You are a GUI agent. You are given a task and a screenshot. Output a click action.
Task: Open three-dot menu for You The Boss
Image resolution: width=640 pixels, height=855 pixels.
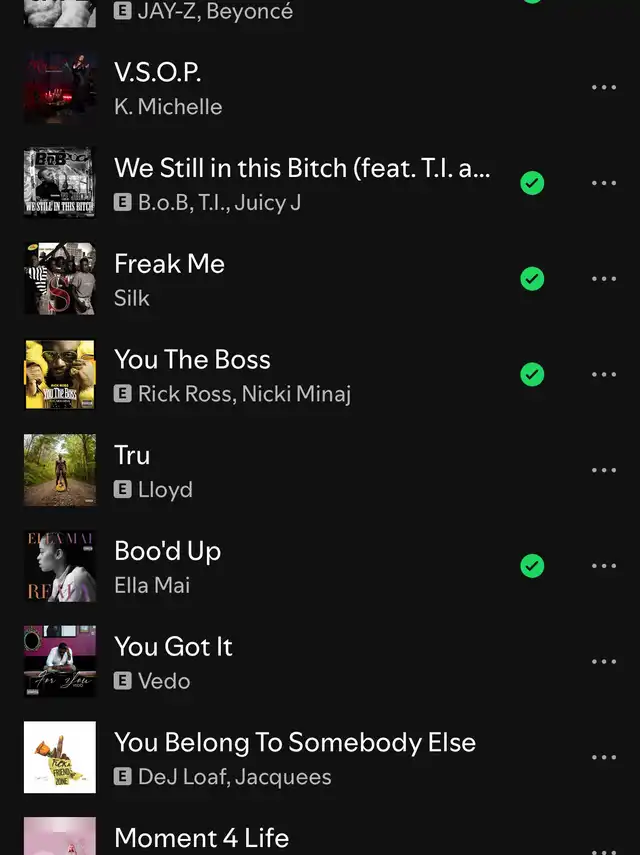tap(603, 374)
